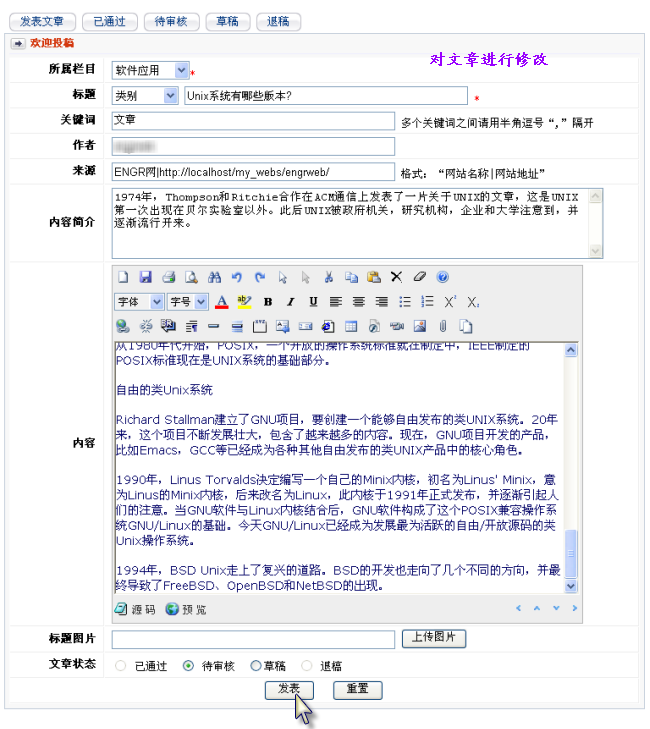Click the superscript X² icon
Image resolution: width=650 pixels, height=729 pixels.
tap(451, 301)
